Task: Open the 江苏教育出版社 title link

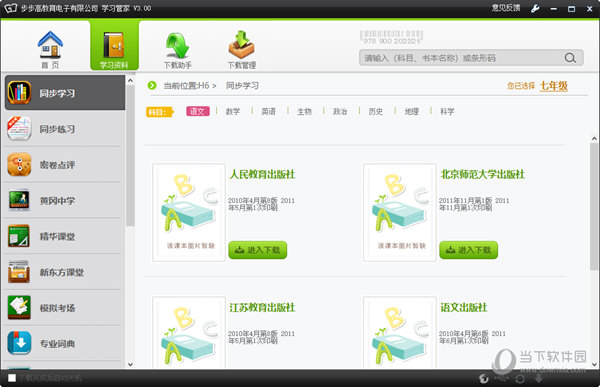Action: coord(262,307)
